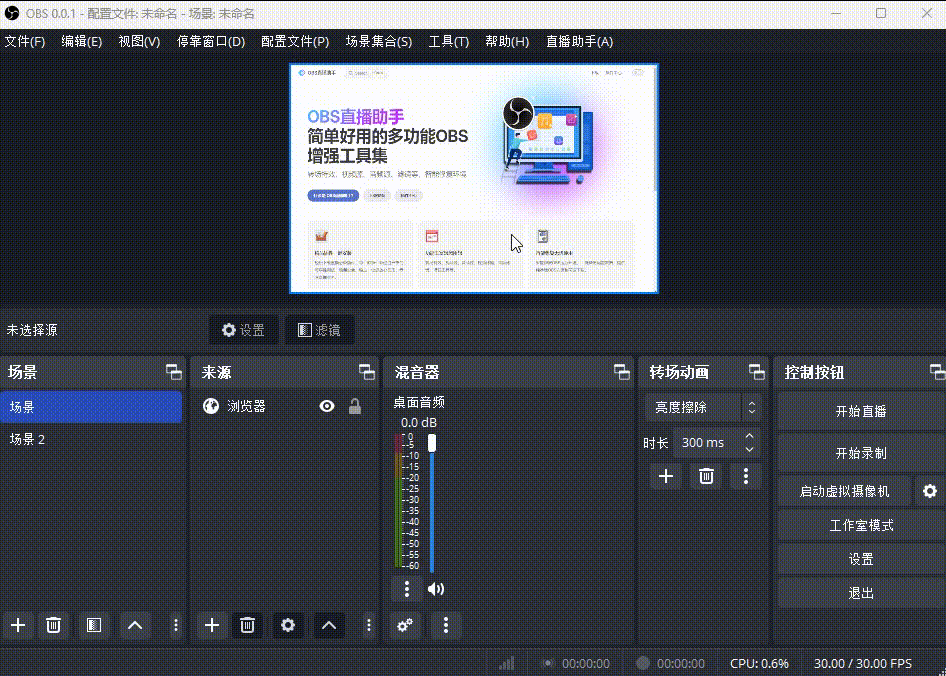The width and height of the screenshot is (946, 676).
Task: Click 30.00 / 30.00 FPS status
Action: coord(863,663)
